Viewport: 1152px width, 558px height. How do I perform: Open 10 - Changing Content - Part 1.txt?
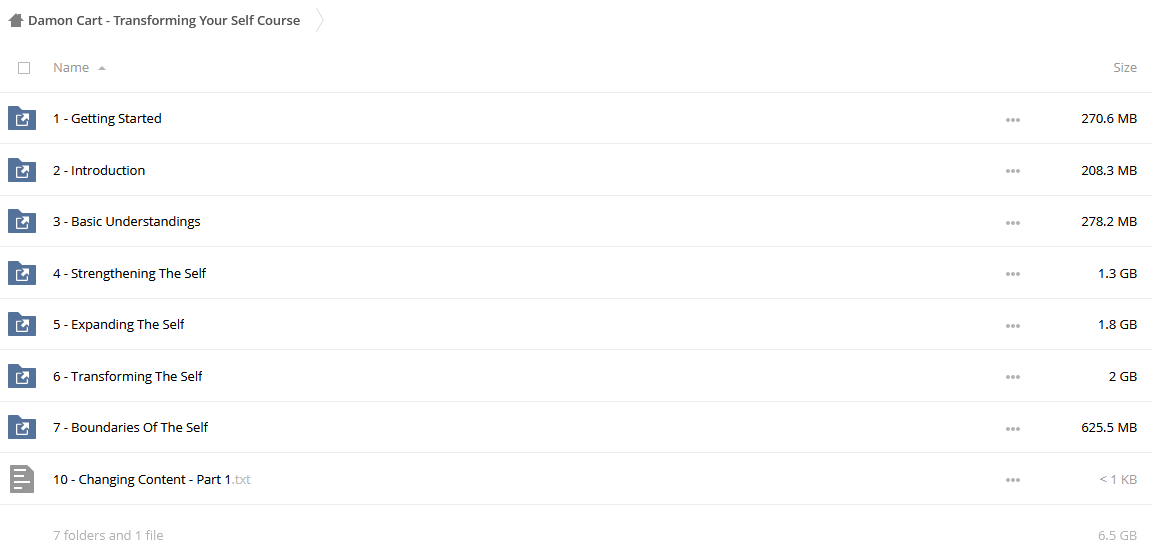click(x=151, y=479)
